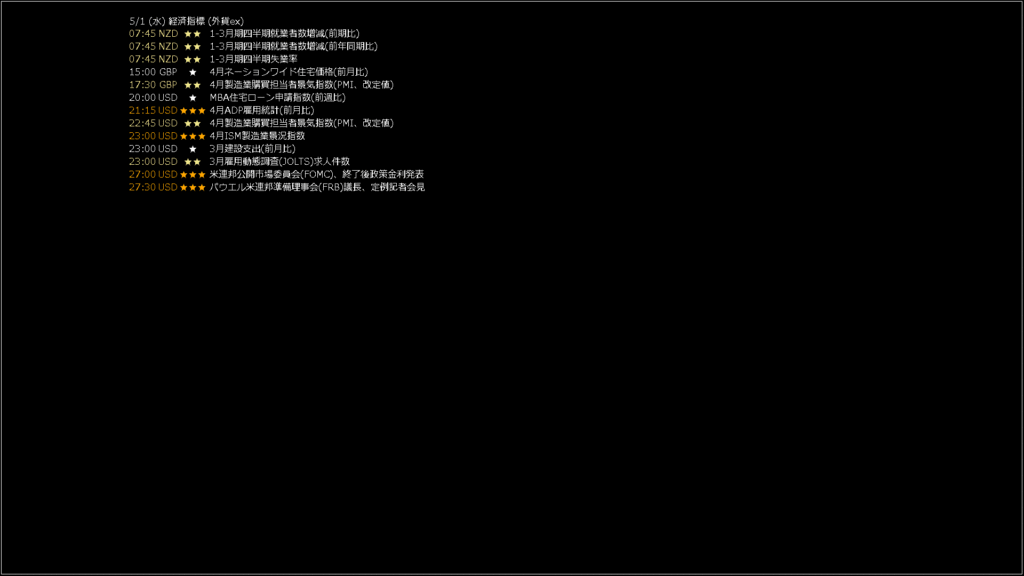The width and height of the screenshot is (1024, 576).
Task: Click the two stars on first 07:45 NZD row
Action: coord(193,34)
